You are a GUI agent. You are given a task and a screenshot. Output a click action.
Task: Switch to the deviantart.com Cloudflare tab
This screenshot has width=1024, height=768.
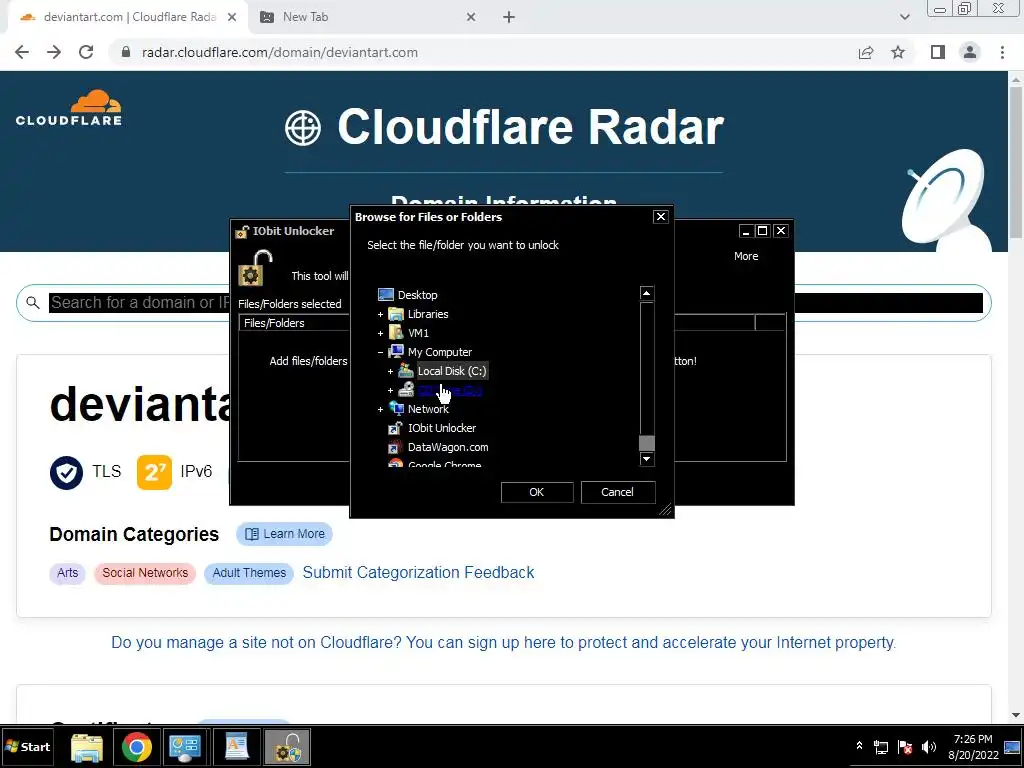coord(128,17)
